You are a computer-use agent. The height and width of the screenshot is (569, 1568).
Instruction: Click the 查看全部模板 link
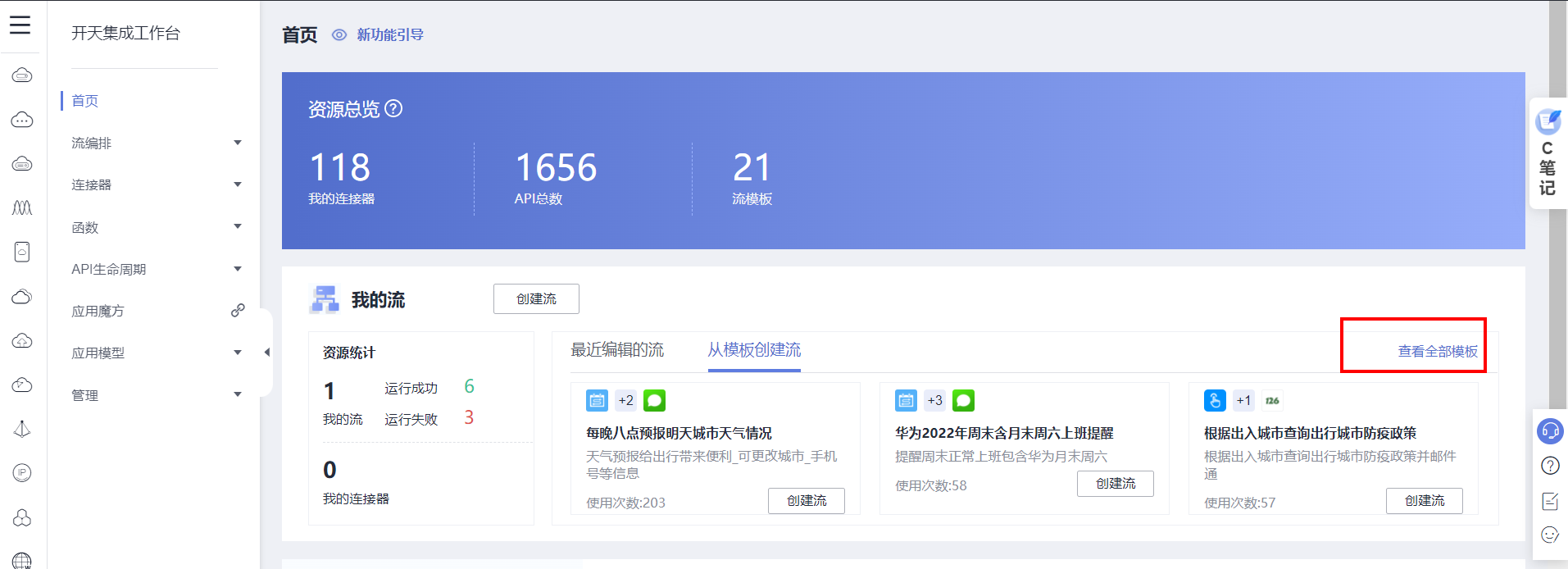[1438, 351]
